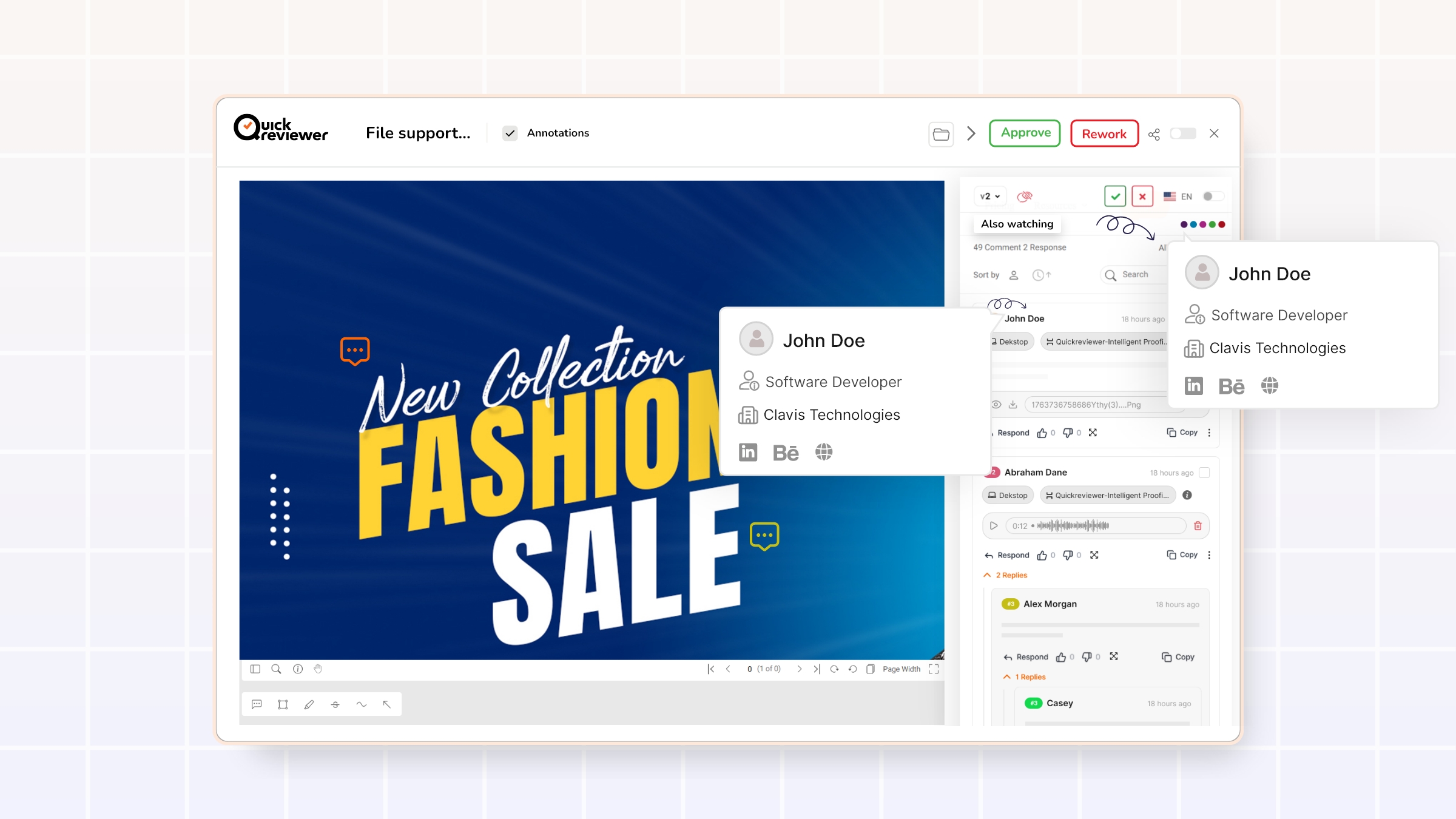Open LinkedIn icon in the center John Doe card
Viewport: 1456px width, 819px height.
pyautogui.click(x=748, y=452)
